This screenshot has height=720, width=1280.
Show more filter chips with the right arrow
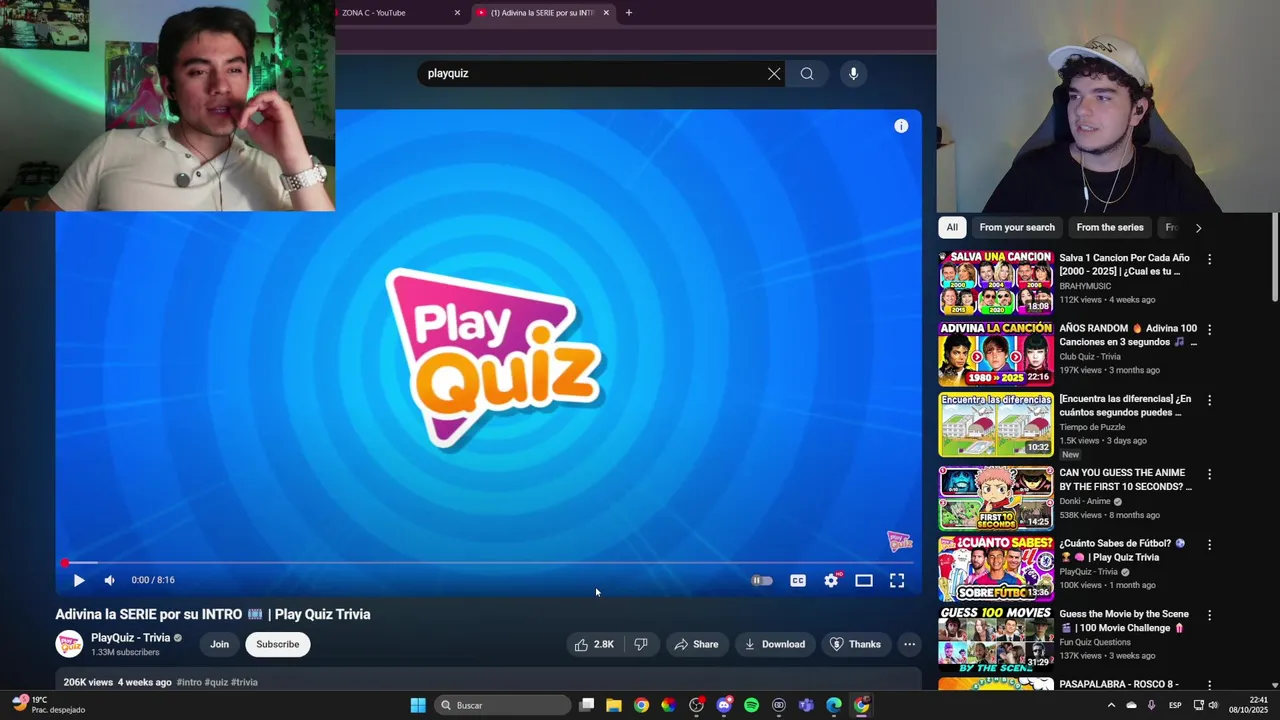pos(1198,228)
